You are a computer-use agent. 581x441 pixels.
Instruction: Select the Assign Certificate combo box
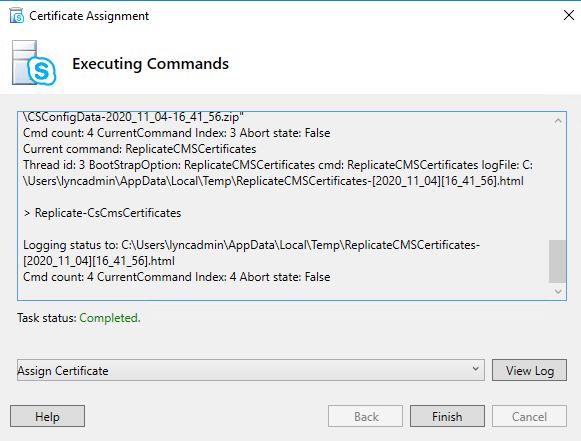click(250, 370)
